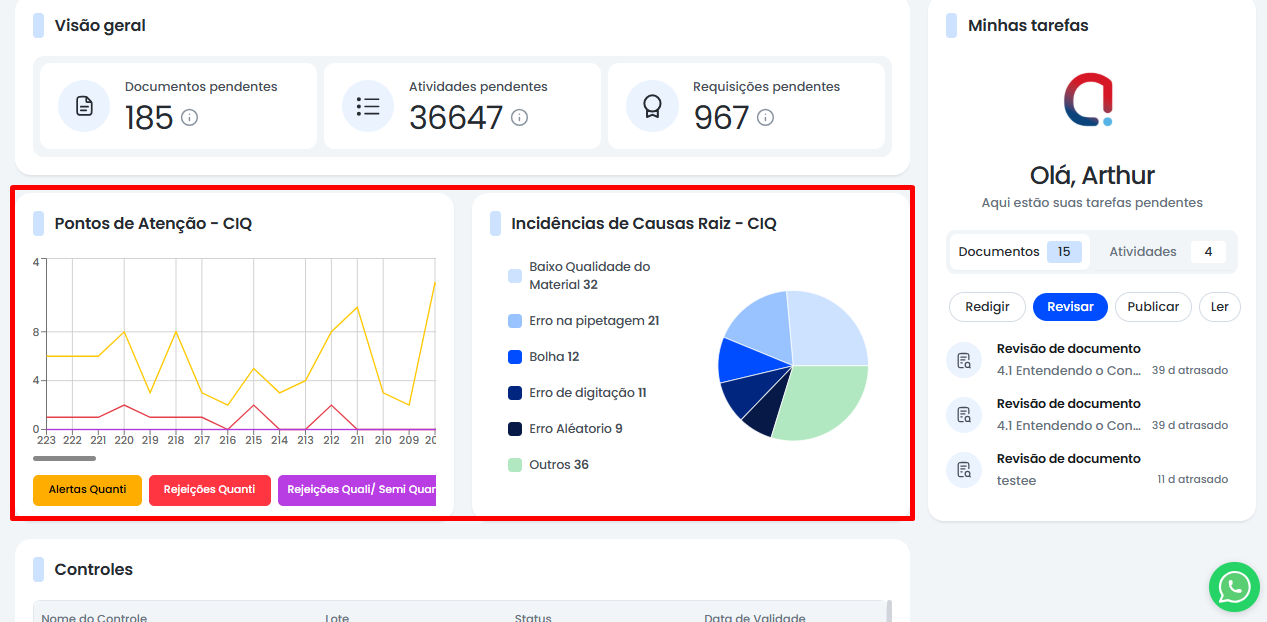The image size is (1267, 622).
Task: Click the Documentos pendentes document icon
Action: pos(84,106)
